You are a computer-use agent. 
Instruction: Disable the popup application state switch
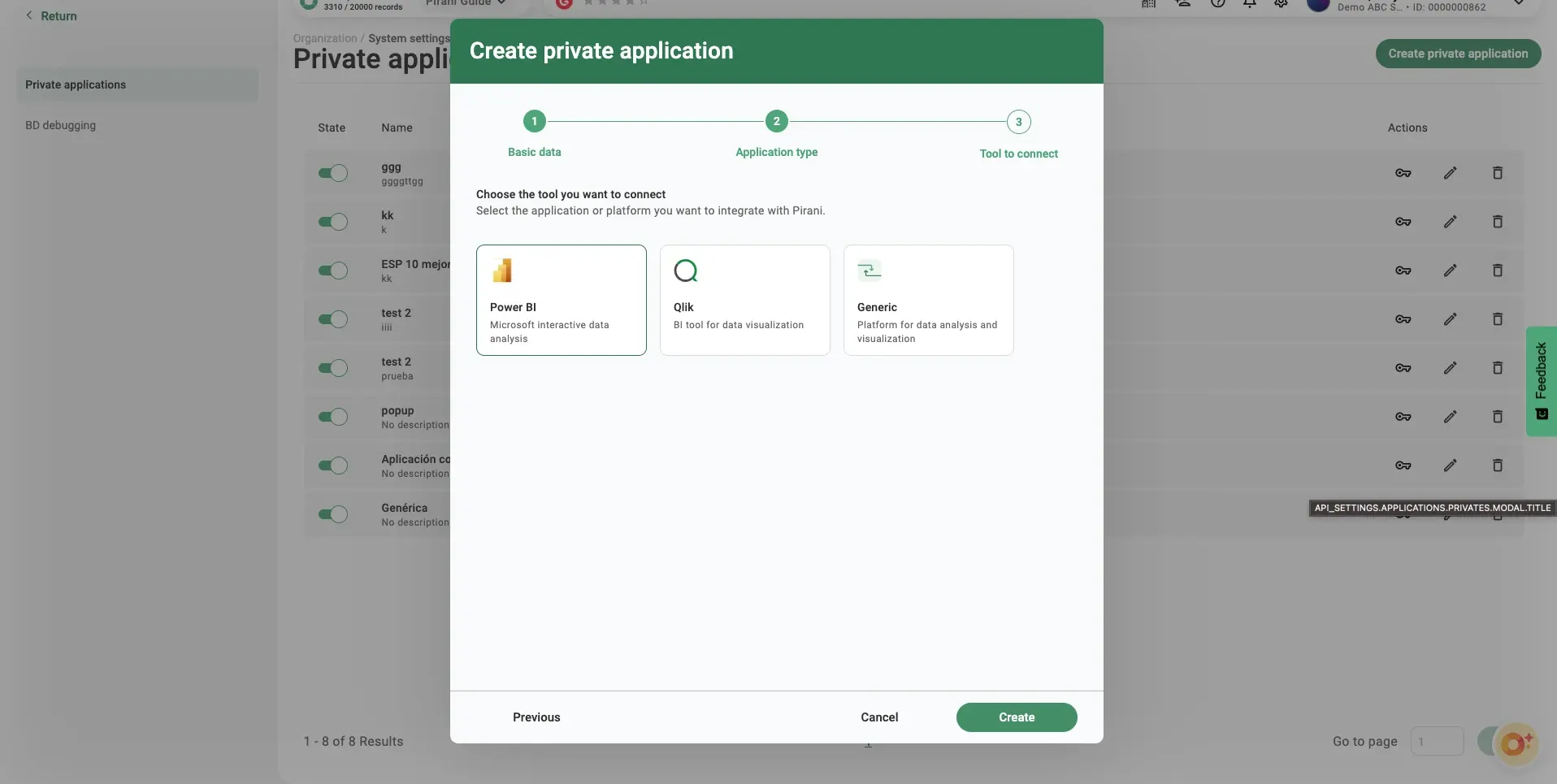tap(332, 417)
